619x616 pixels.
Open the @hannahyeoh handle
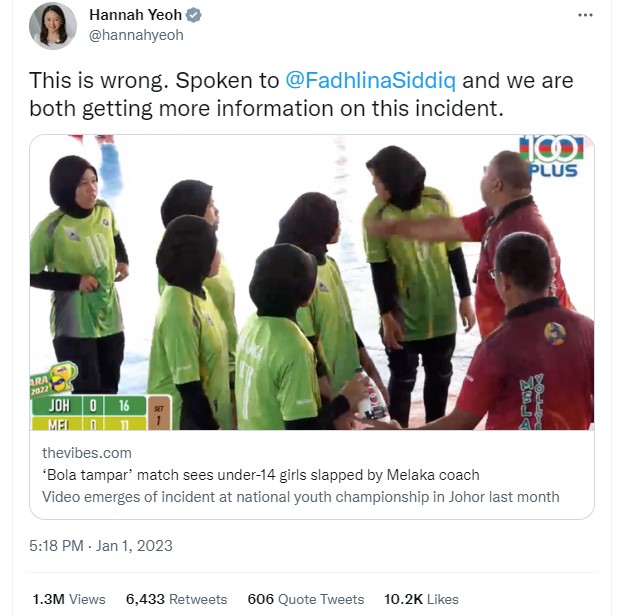(x=136, y=35)
